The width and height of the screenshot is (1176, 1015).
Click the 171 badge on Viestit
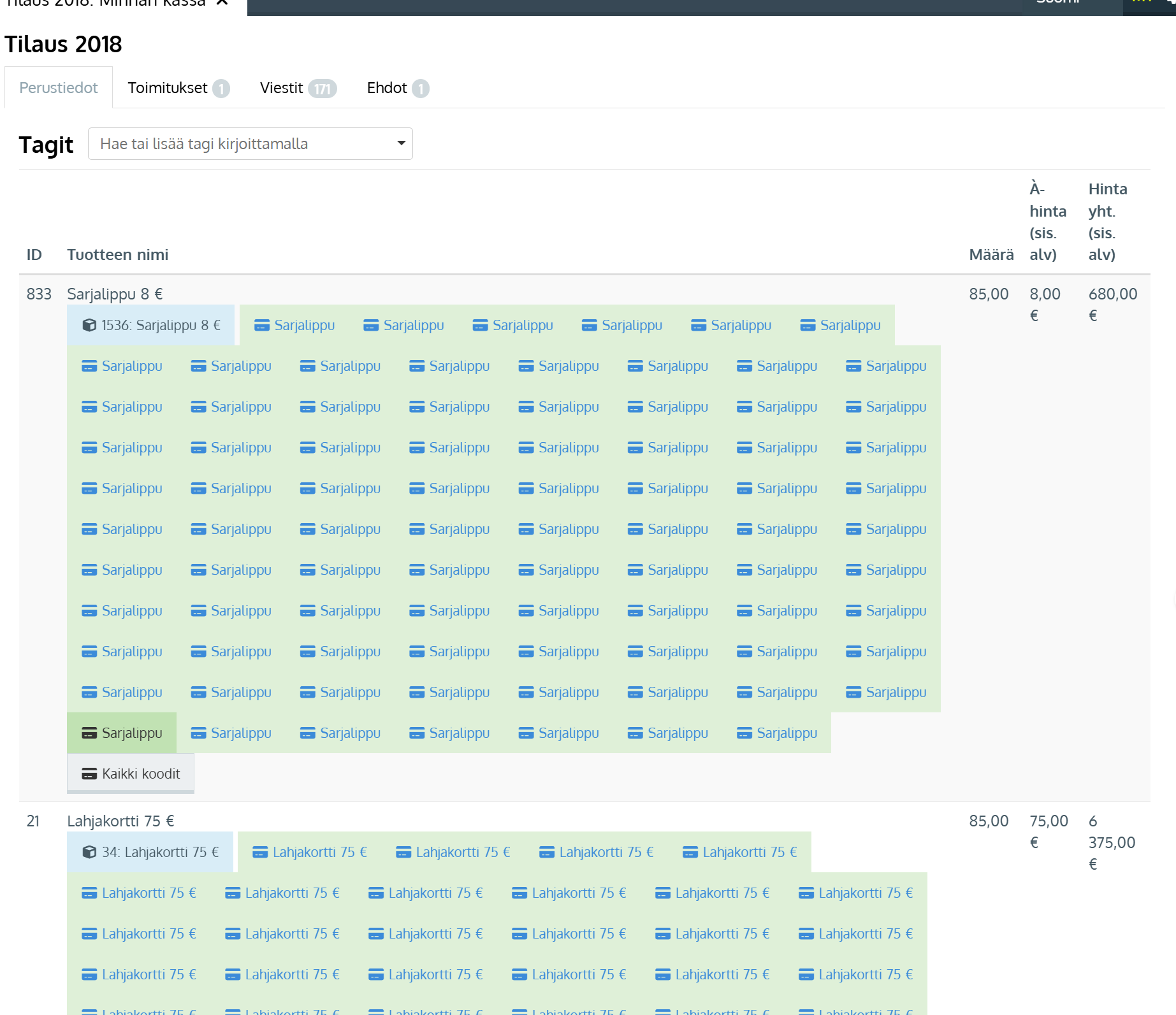[323, 89]
